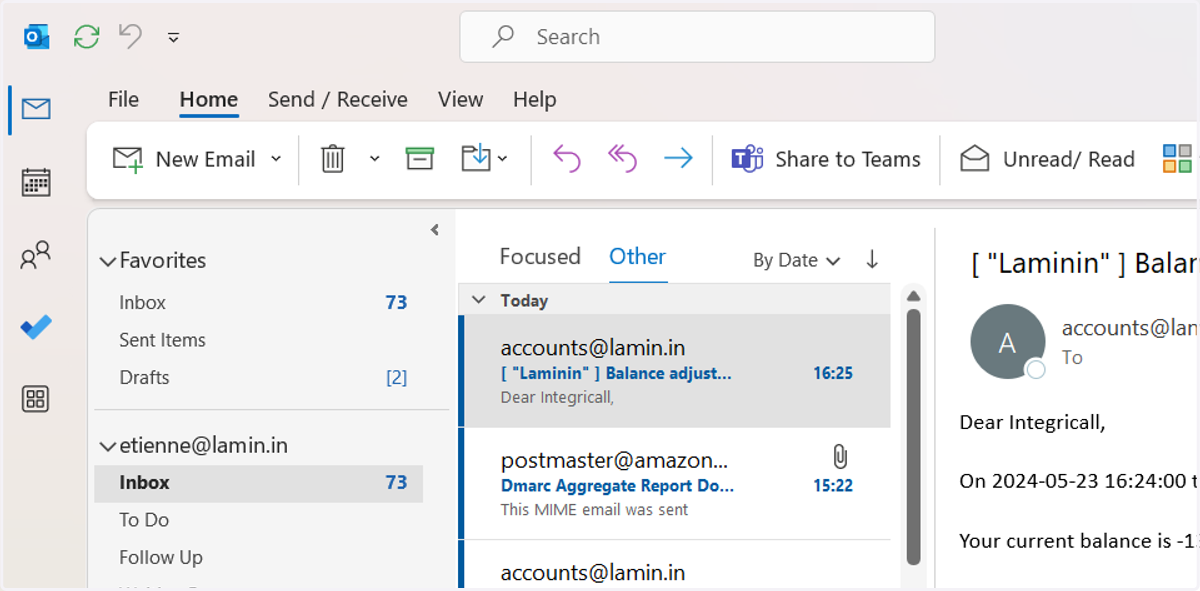Switch to the Other tab
The image size is (1200, 591).
click(x=638, y=257)
